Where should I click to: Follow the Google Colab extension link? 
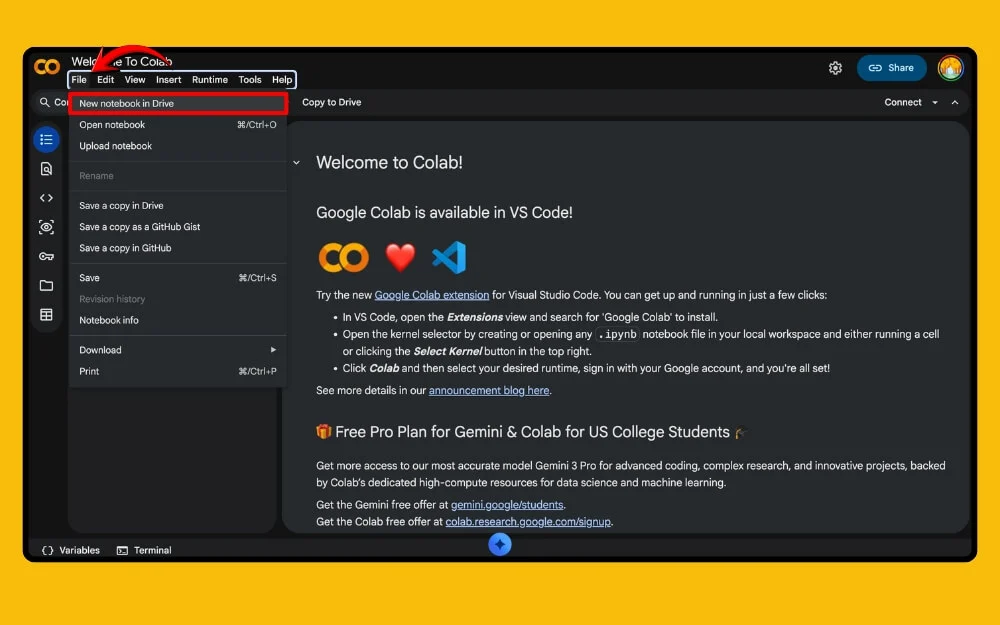[x=433, y=295]
